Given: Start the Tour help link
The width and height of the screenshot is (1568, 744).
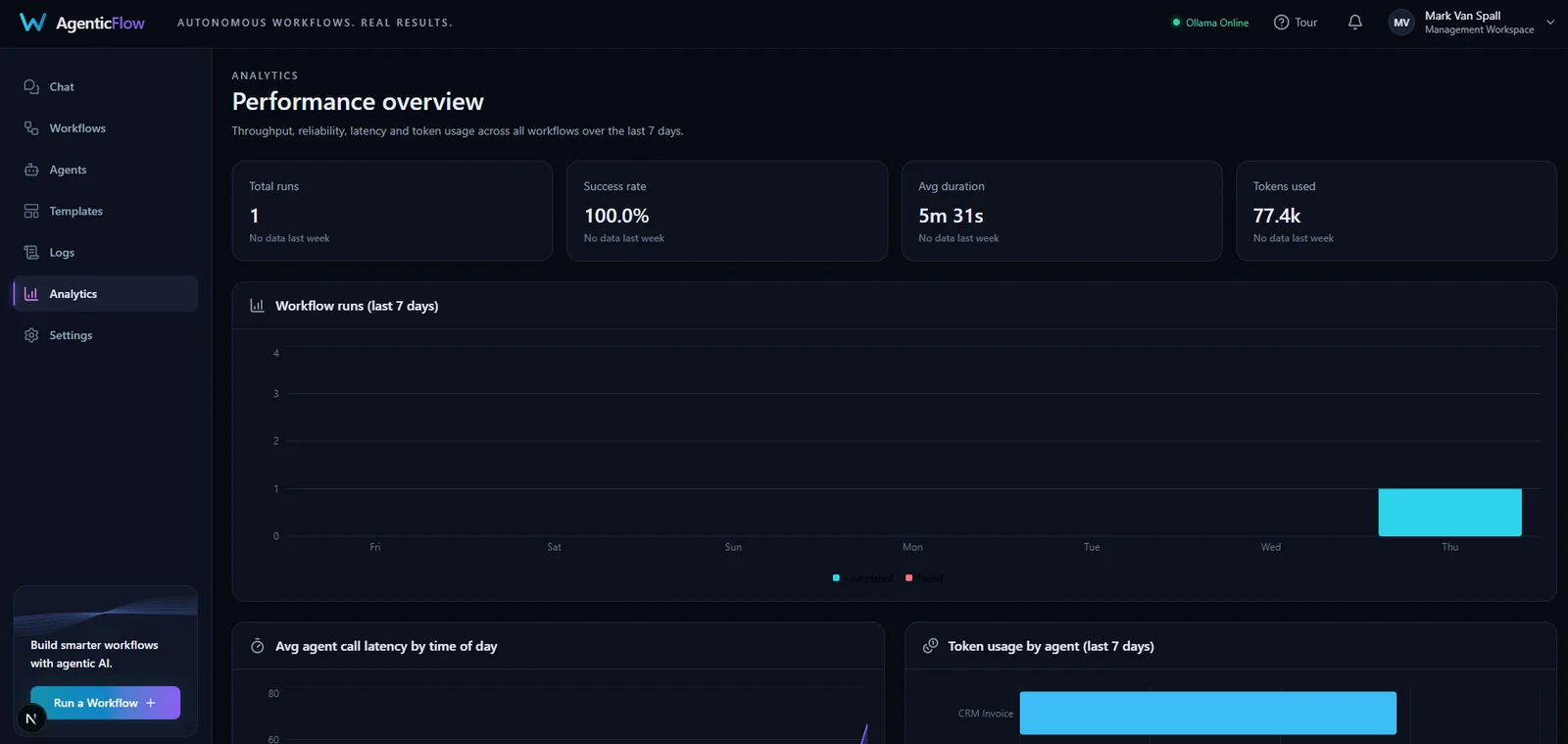Looking at the screenshot, I should 1296,23.
